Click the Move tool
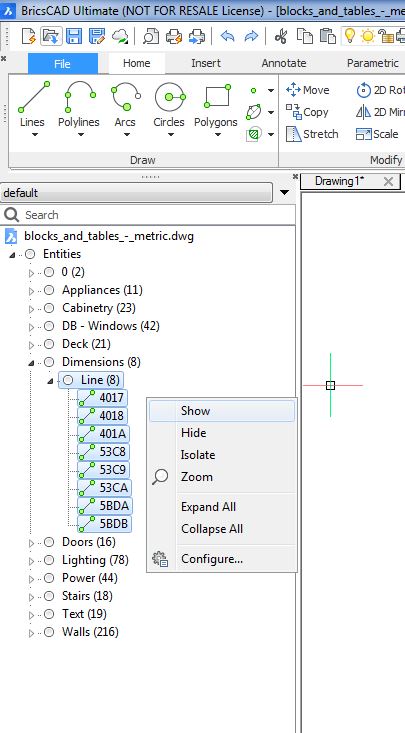Screen dimensions: 405x733 tap(307, 90)
